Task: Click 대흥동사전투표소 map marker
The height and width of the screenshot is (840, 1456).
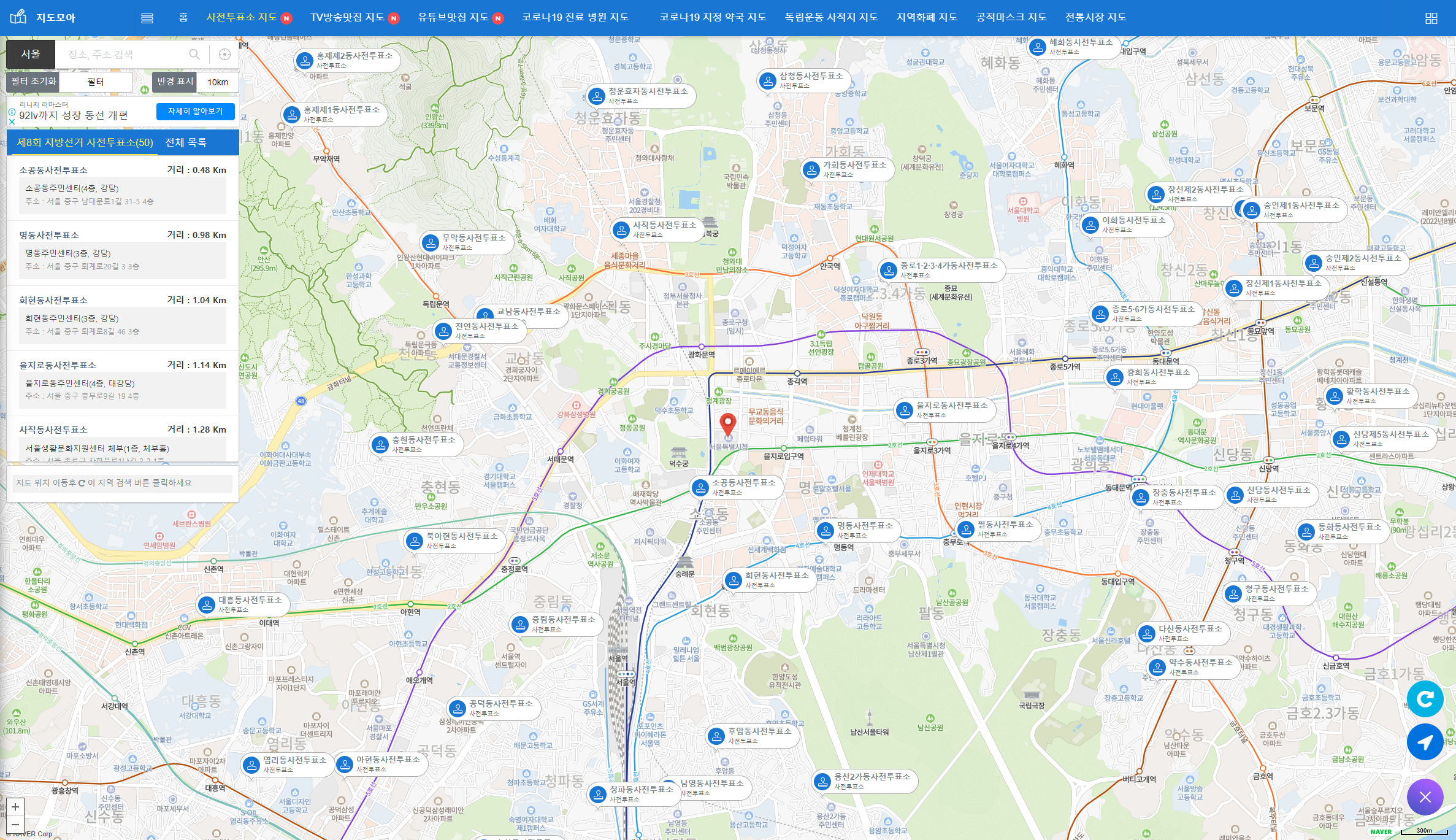Action: (x=243, y=604)
